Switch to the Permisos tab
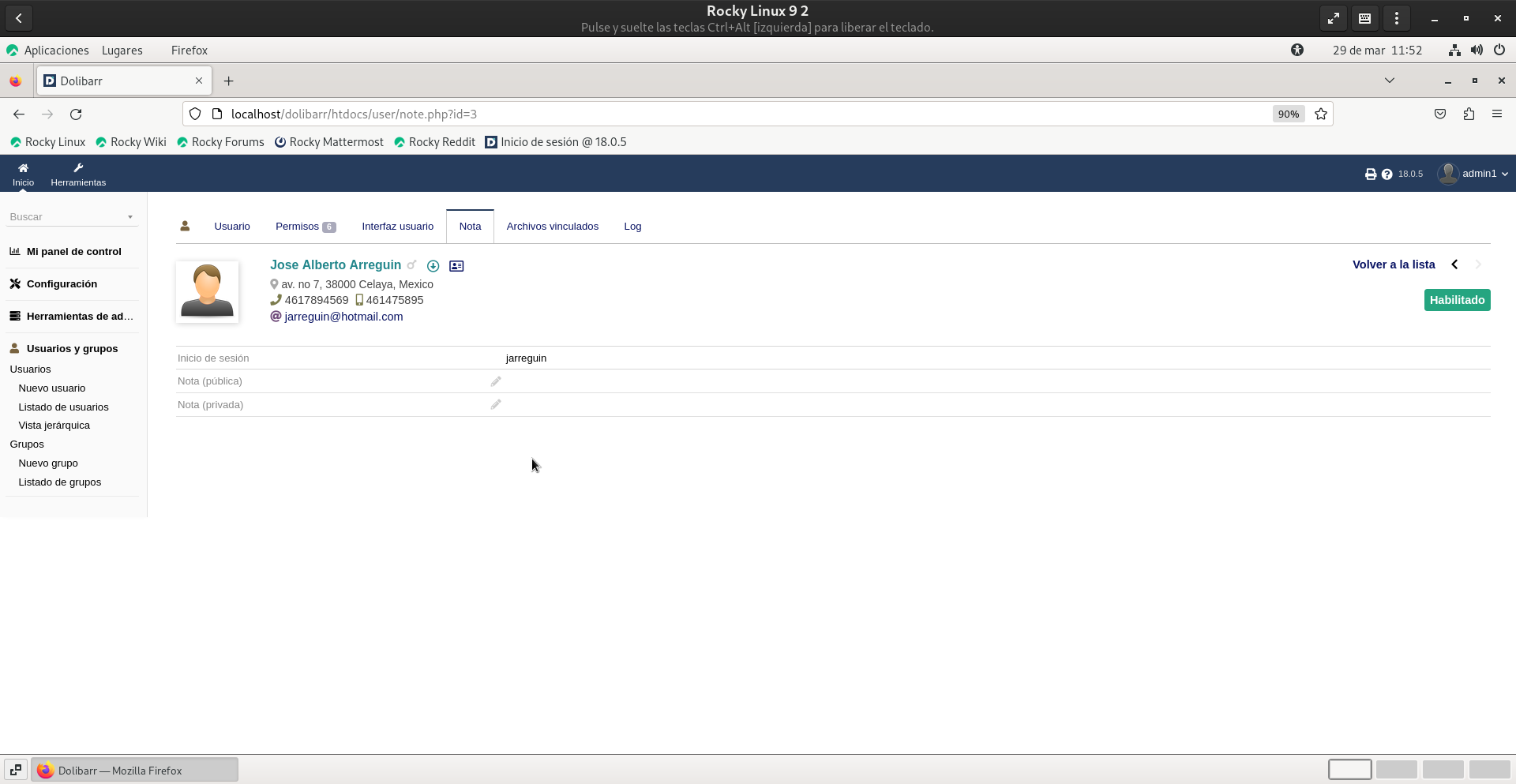Image resolution: width=1516 pixels, height=784 pixels. (x=305, y=227)
